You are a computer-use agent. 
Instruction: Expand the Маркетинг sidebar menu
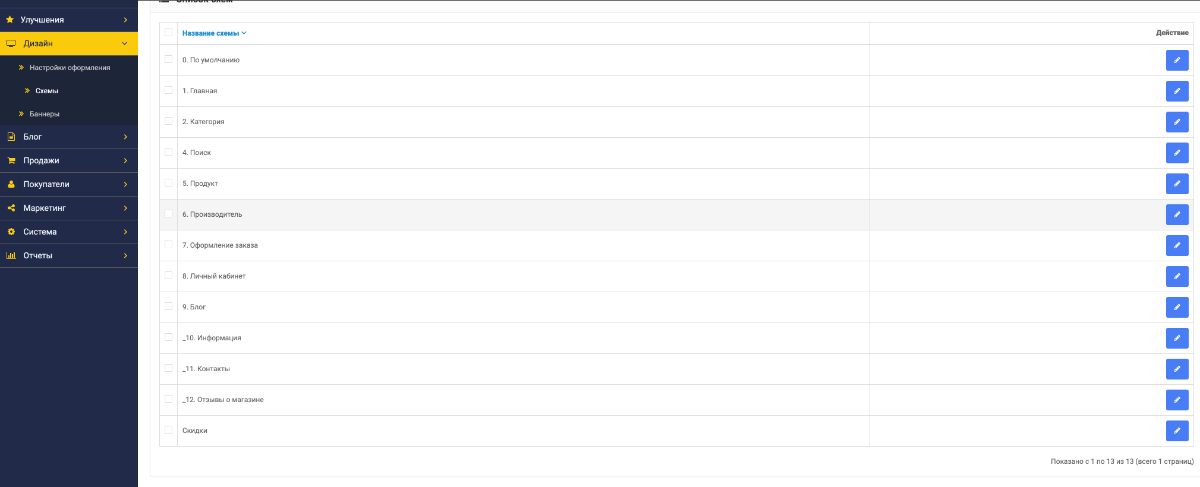(x=68, y=208)
